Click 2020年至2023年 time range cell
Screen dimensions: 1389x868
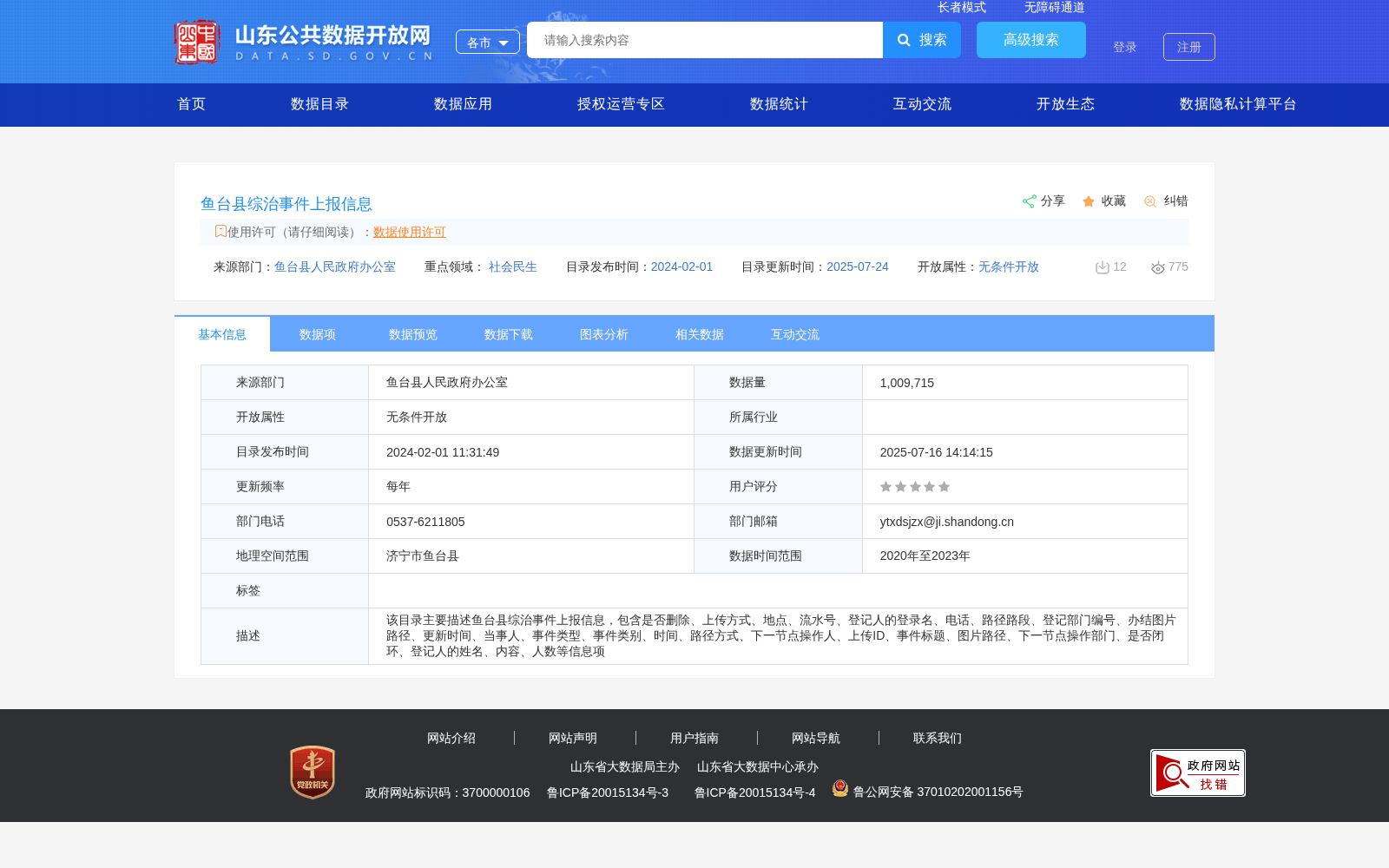(x=925, y=556)
